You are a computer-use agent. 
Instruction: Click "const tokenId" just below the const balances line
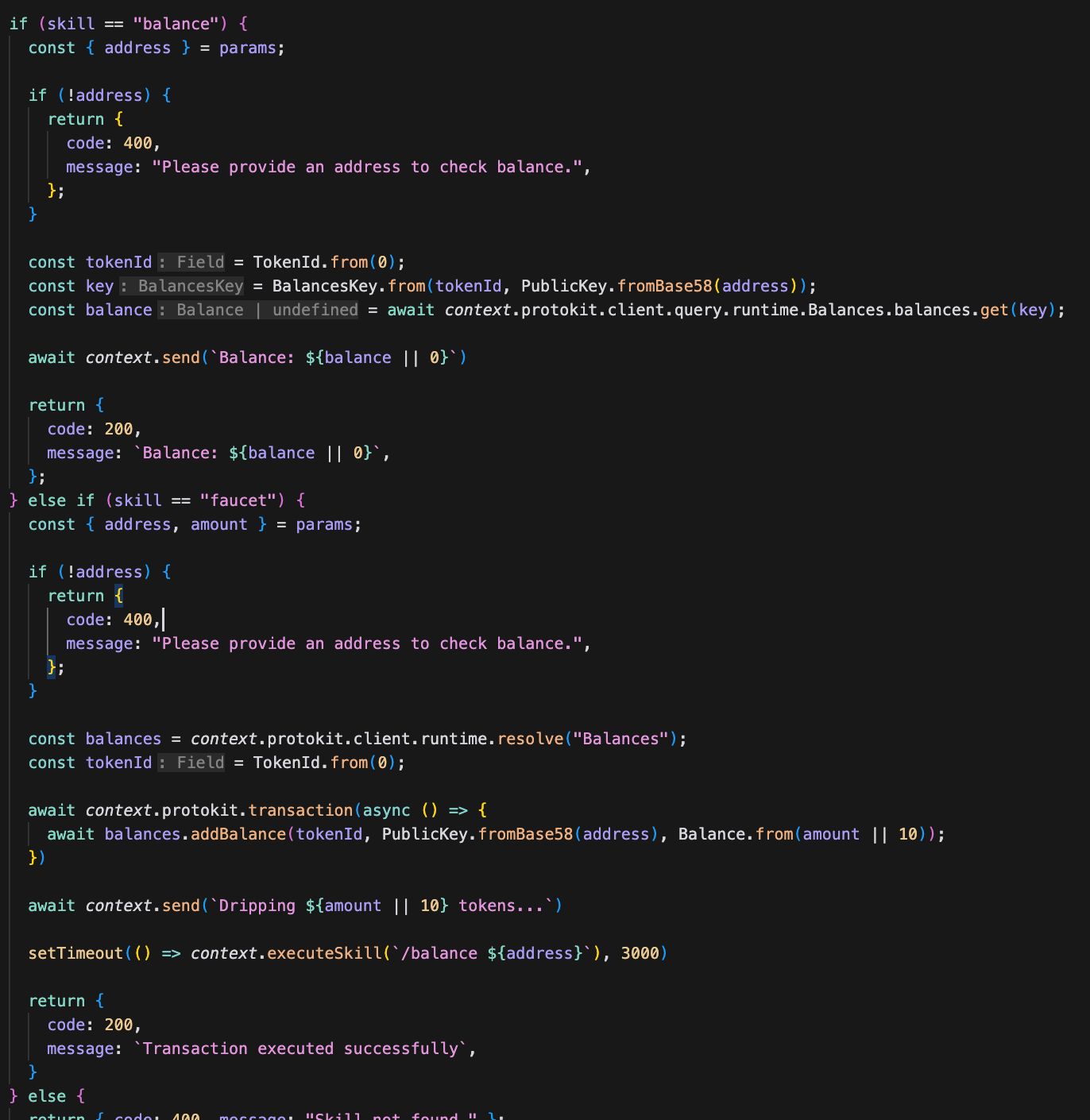point(90,763)
